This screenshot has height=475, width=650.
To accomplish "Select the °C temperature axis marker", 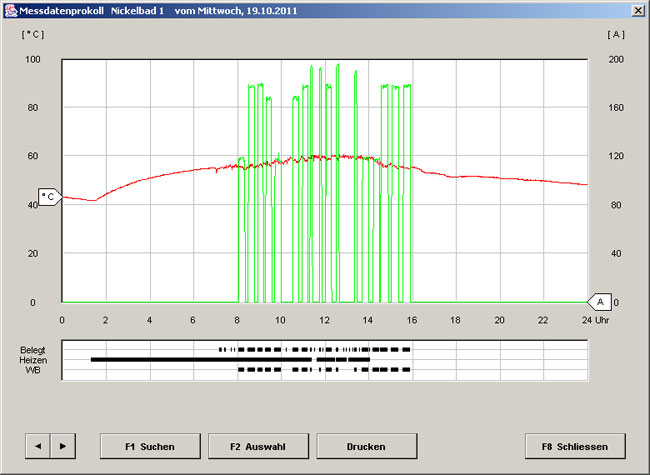I will pyautogui.click(x=49, y=195).
